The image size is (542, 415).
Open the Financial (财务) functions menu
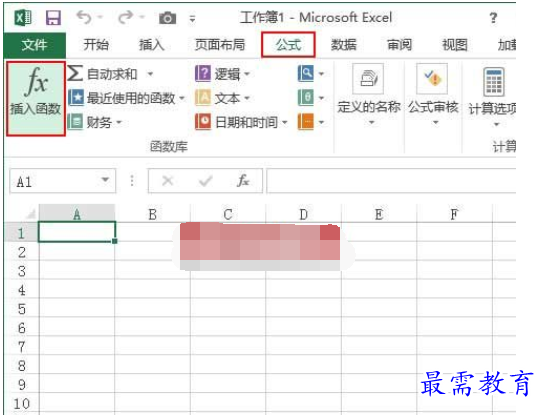click(95, 122)
